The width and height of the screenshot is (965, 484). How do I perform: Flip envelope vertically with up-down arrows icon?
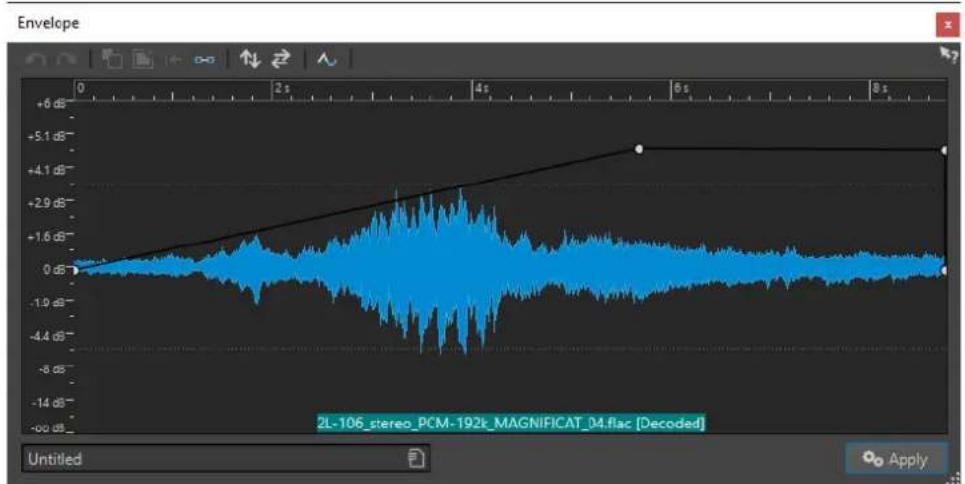click(249, 59)
